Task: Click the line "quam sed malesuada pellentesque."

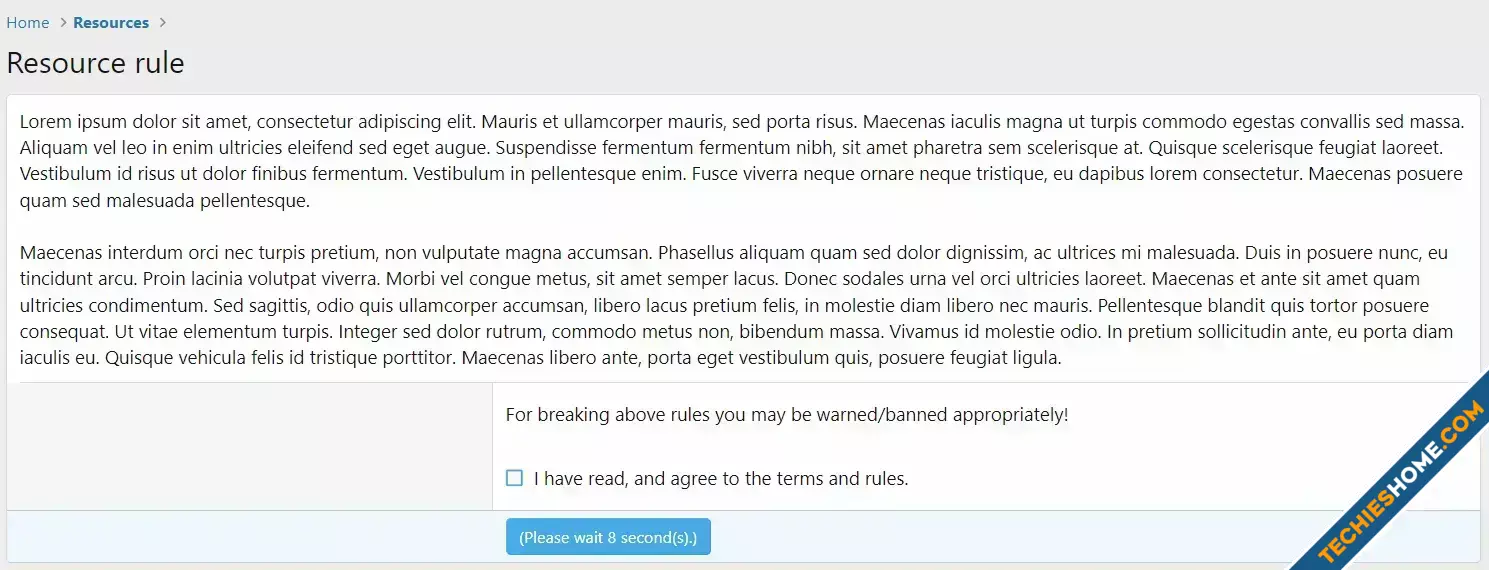Action: (x=165, y=200)
